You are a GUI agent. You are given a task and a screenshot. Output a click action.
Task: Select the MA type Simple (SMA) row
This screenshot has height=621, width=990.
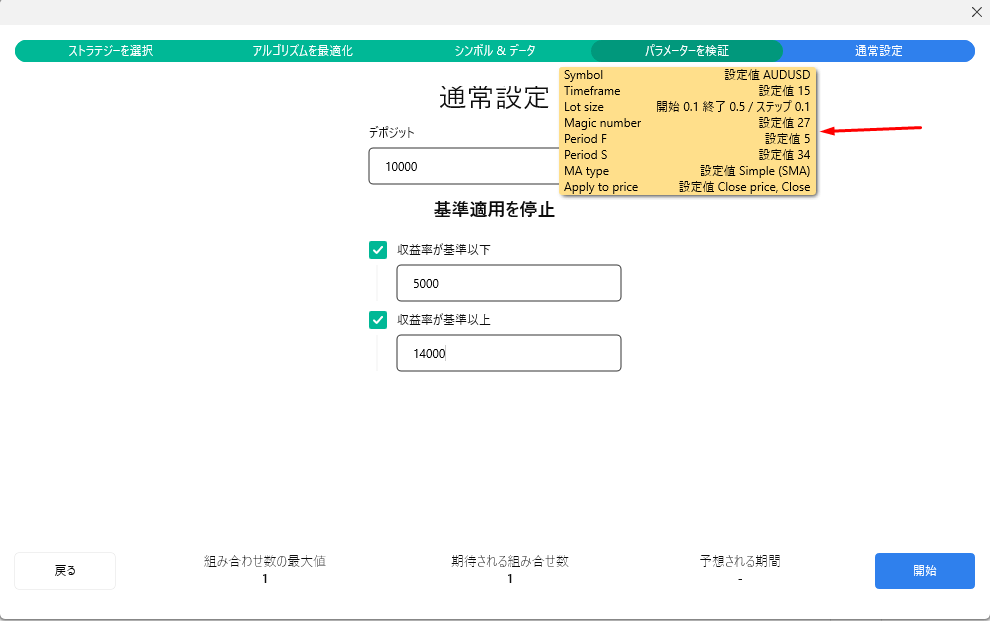[687, 171]
